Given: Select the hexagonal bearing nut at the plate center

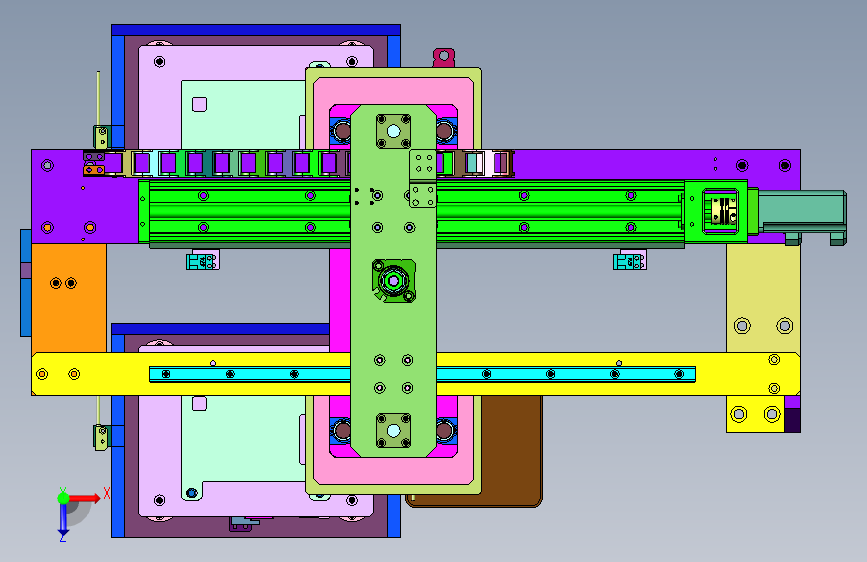Looking at the screenshot, I should pos(393,281).
